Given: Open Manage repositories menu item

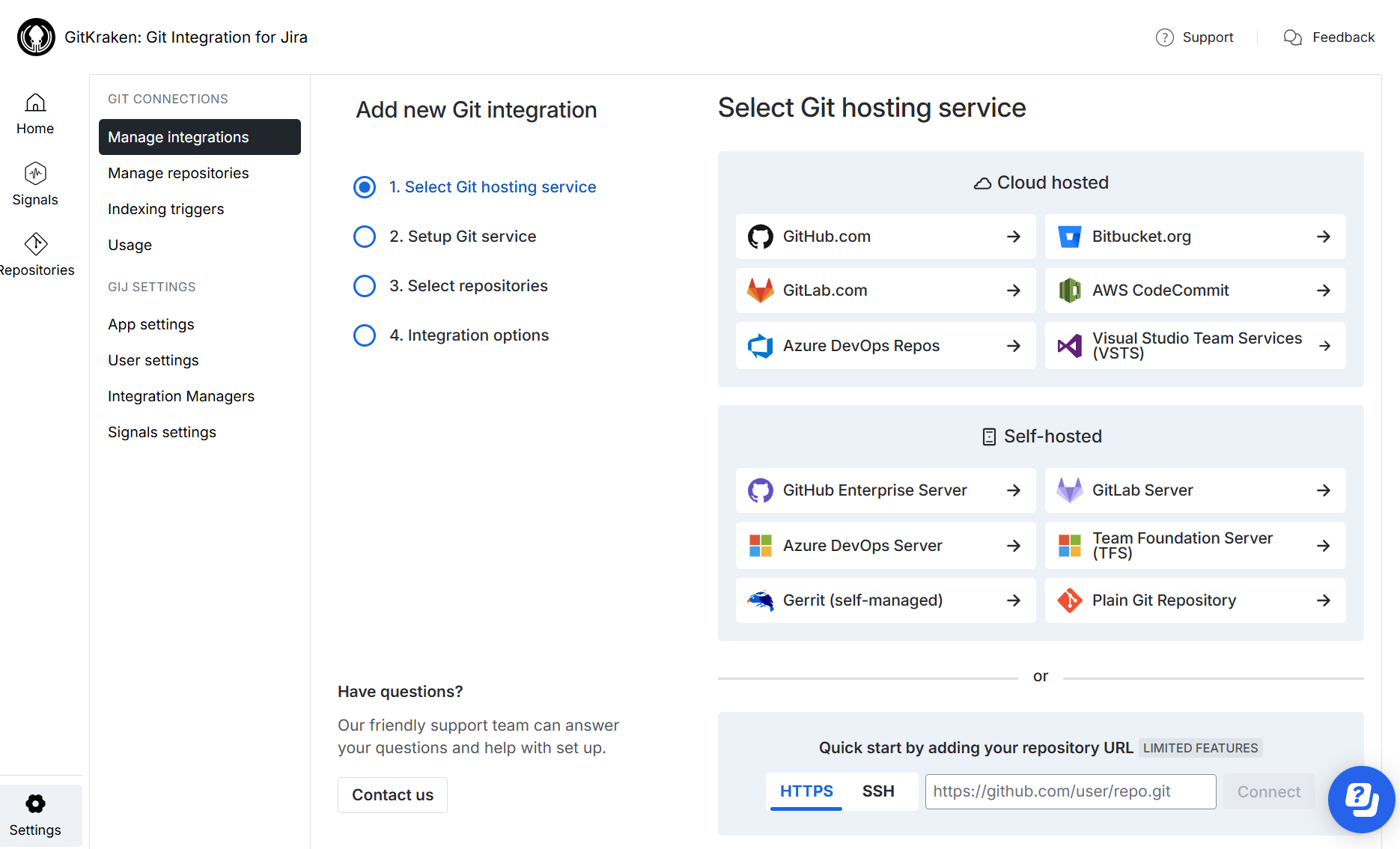Looking at the screenshot, I should (178, 173).
